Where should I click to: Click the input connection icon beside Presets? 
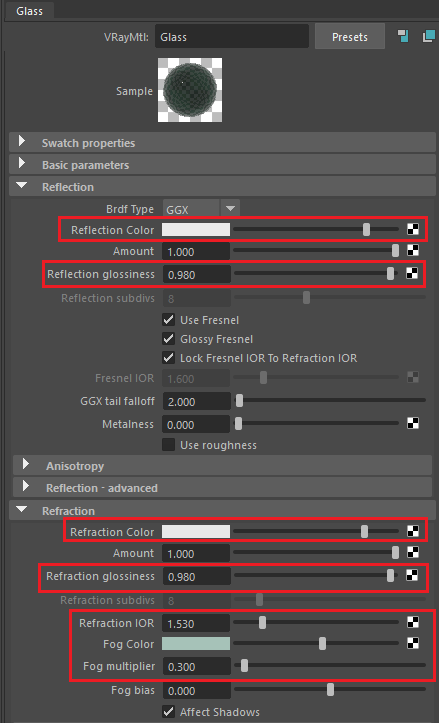[x=403, y=36]
